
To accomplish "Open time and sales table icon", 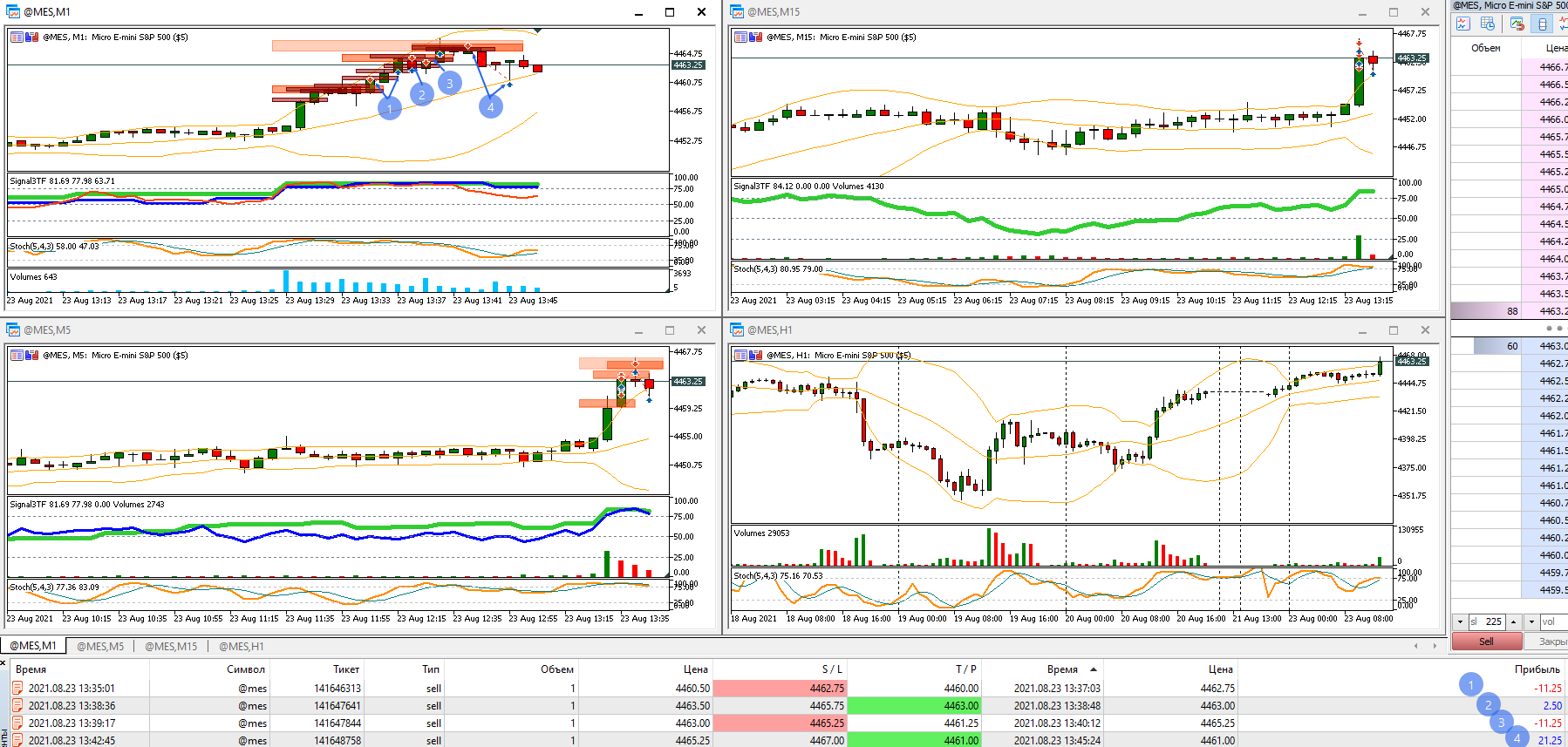I will [1488, 24].
